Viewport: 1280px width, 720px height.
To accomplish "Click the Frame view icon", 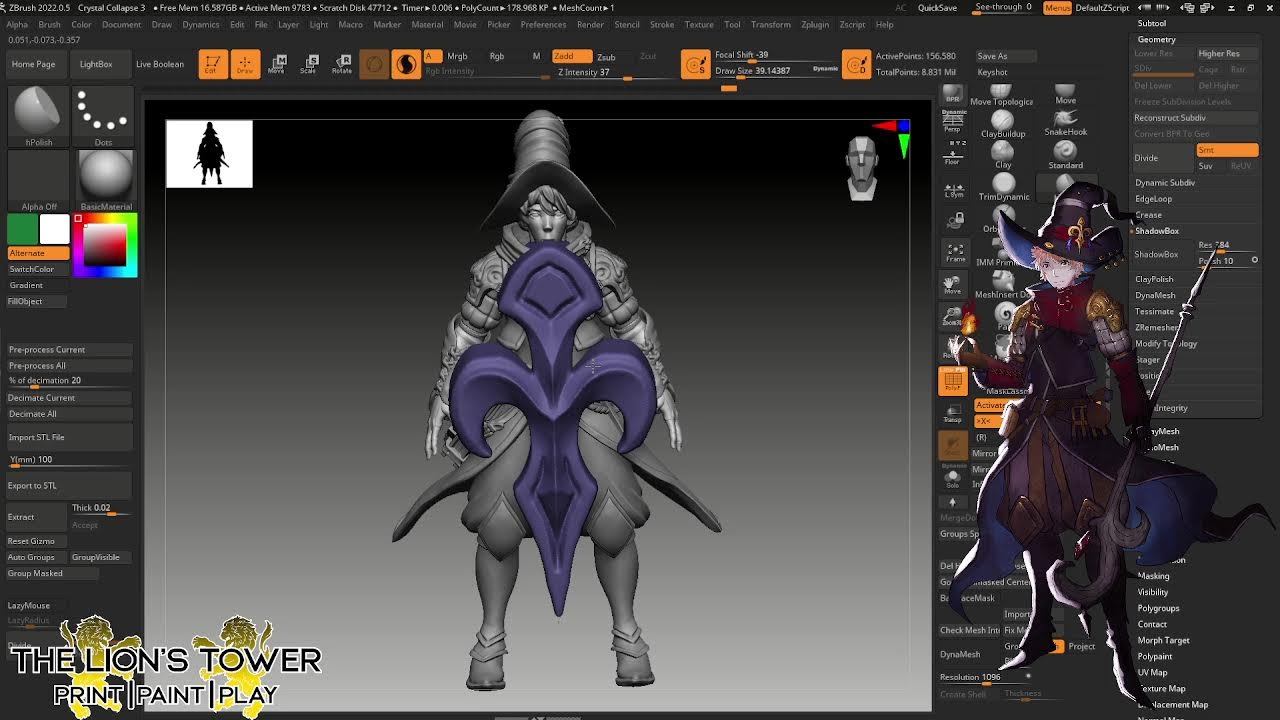I will [x=955, y=252].
